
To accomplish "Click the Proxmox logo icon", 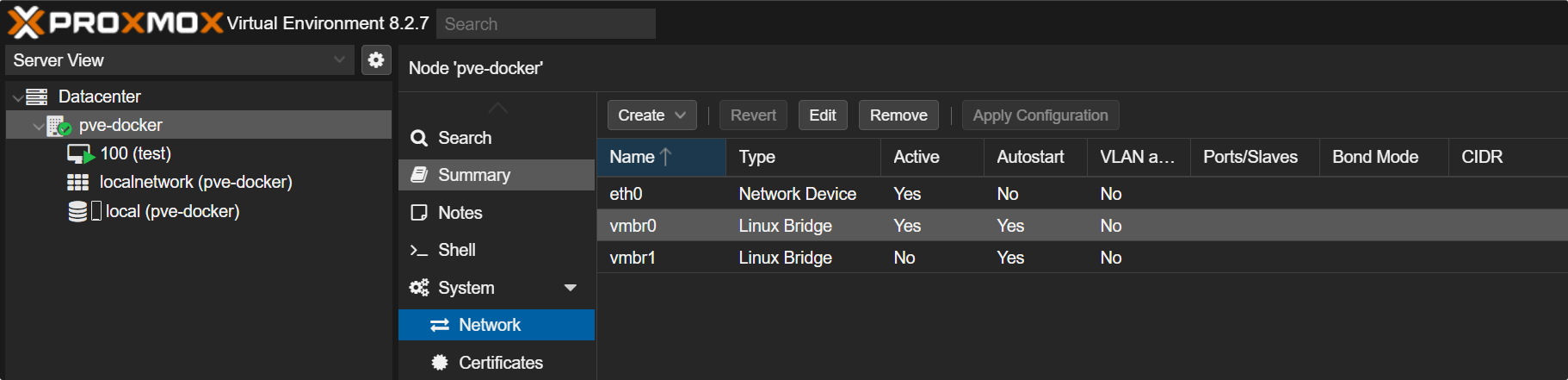I will pyautogui.click(x=26, y=22).
